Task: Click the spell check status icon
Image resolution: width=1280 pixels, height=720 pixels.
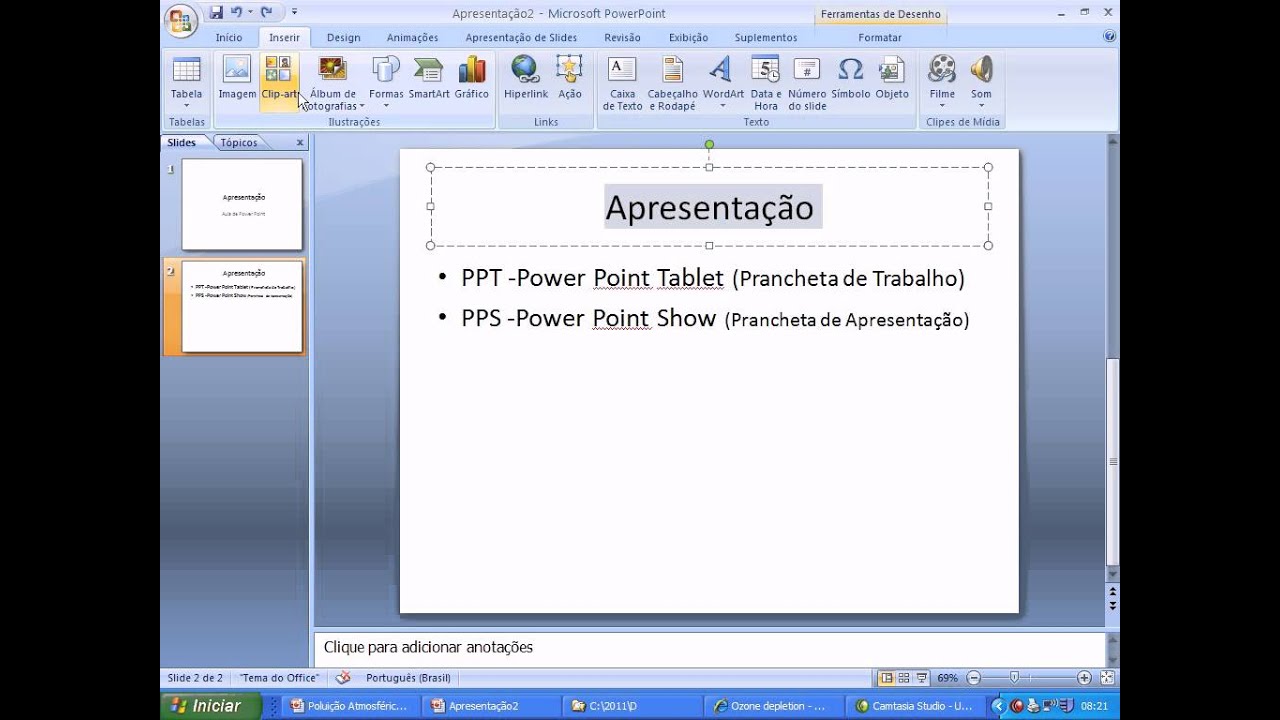Action: click(343, 678)
